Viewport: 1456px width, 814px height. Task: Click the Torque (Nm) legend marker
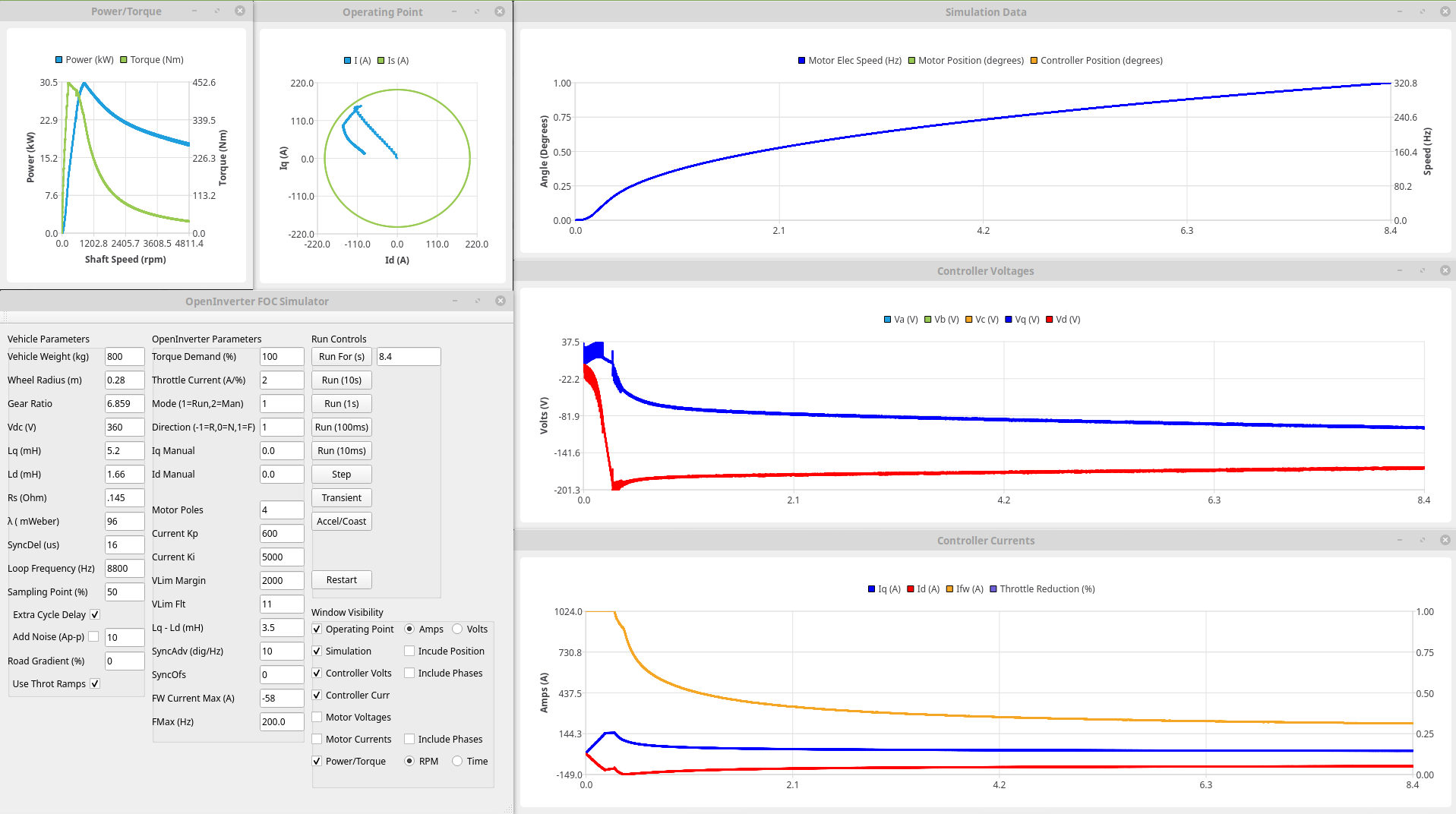[124, 60]
